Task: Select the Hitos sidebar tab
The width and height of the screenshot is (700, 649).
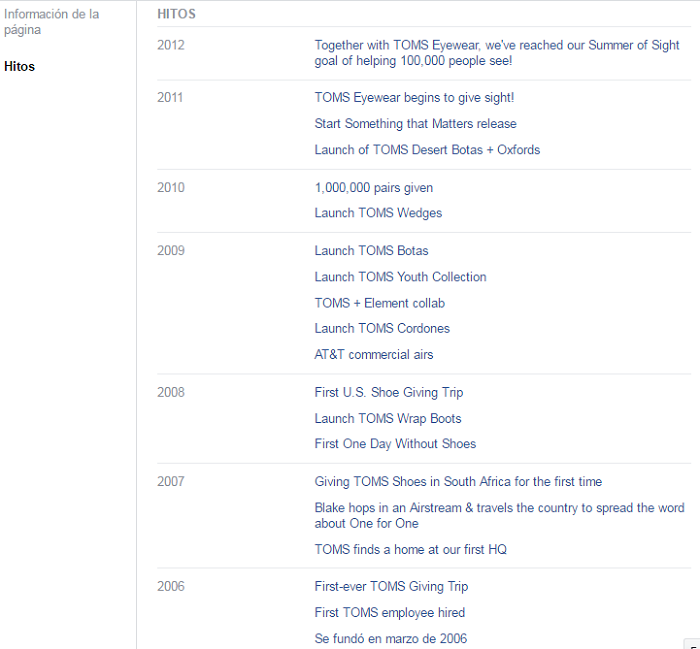Action: point(19,67)
